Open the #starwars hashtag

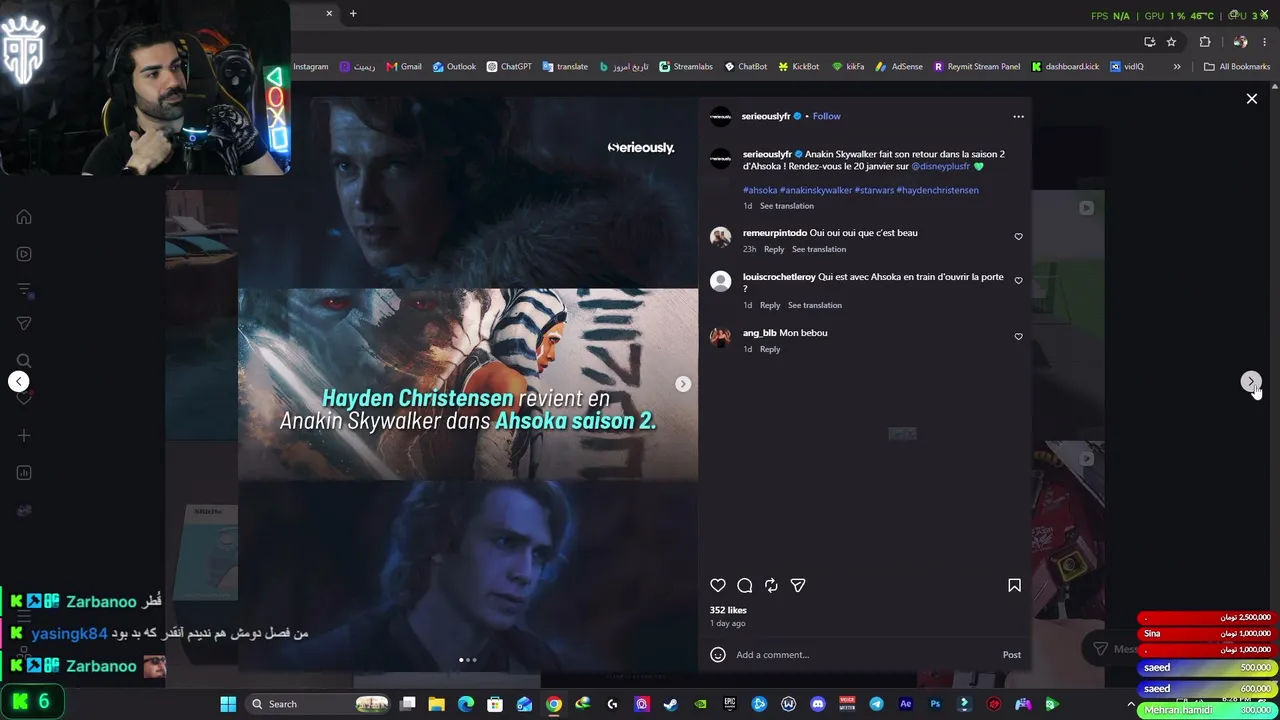point(874,190)
